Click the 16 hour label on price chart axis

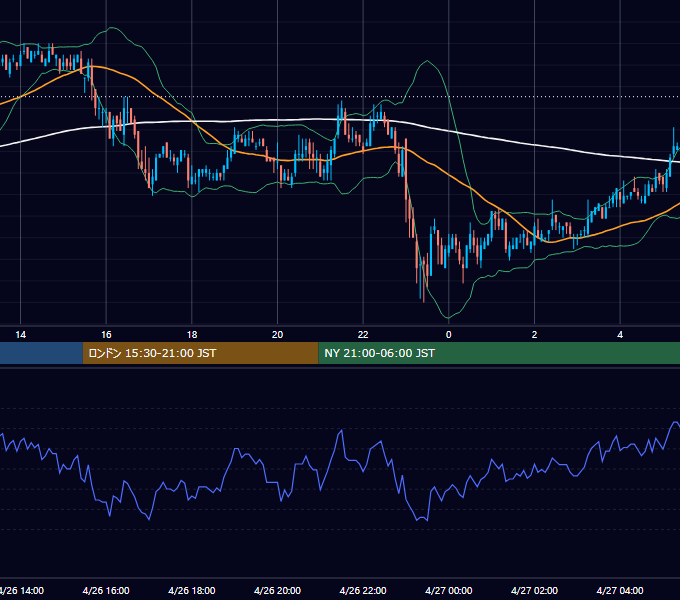(106, 335)
